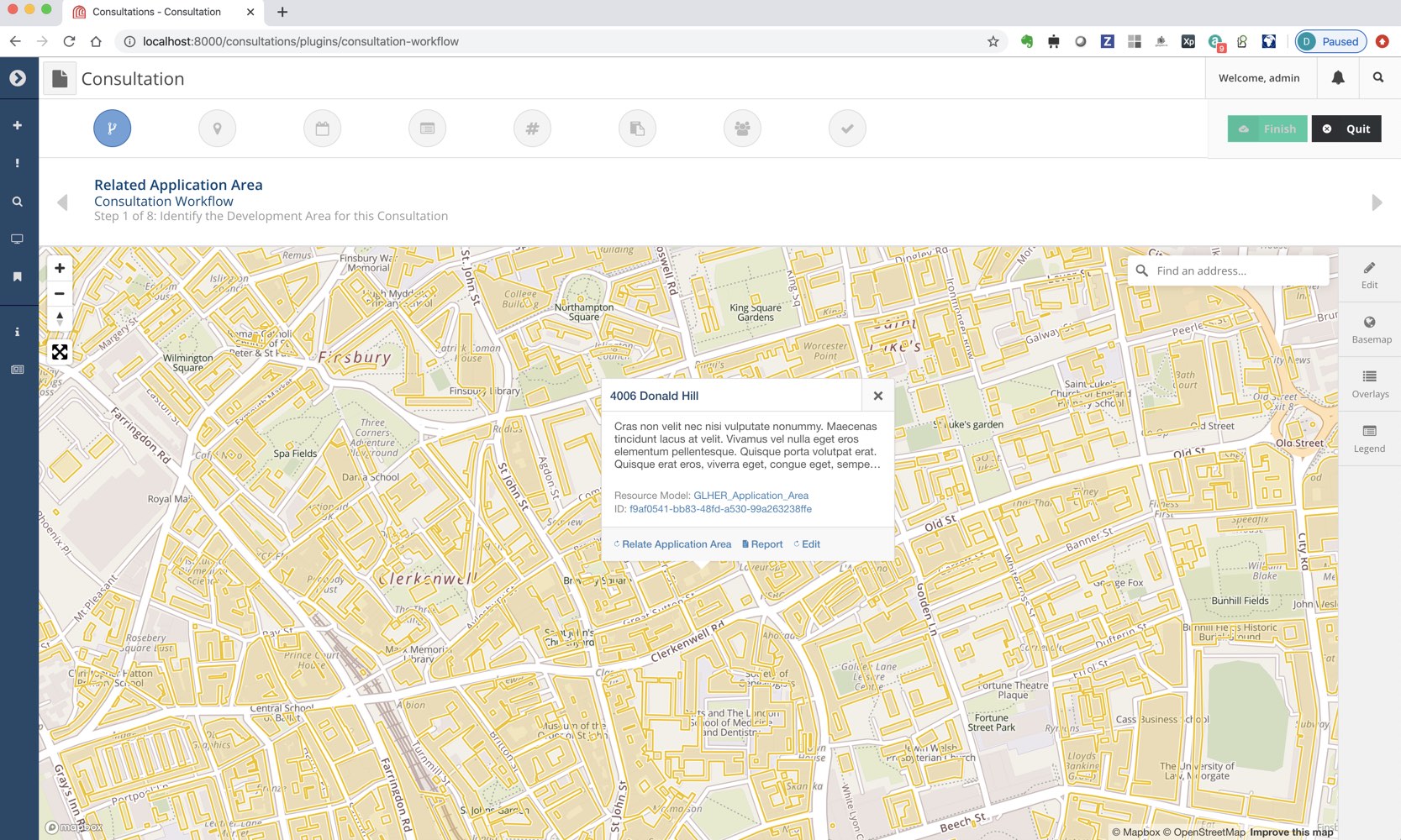Select the location pin workflow step
Screen dimensions: 1401x840
coord(217,128)
